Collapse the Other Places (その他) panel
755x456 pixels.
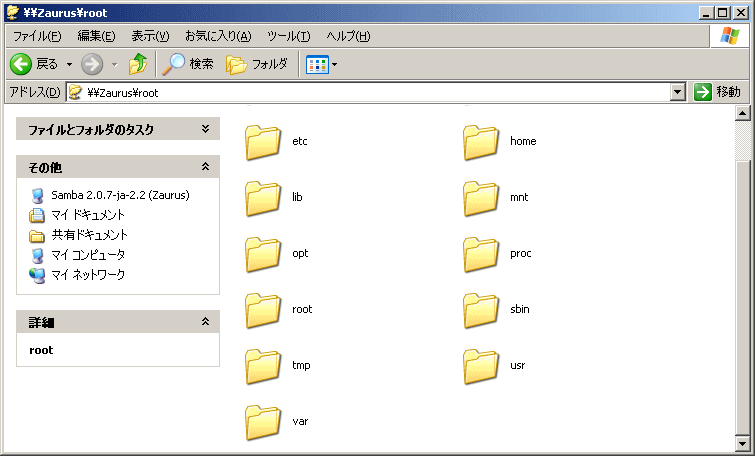point(206,167)
